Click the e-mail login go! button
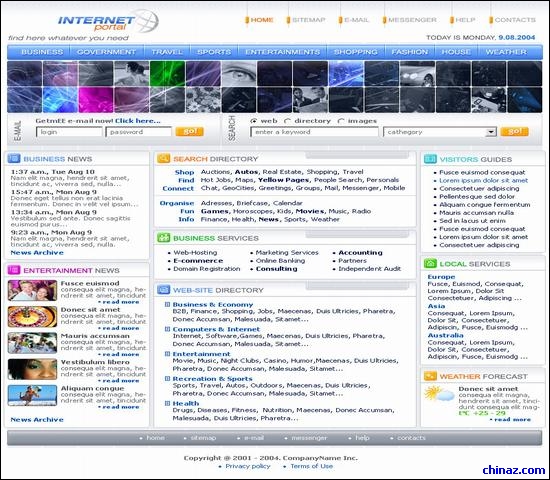550x480 pixels. pyautogui.click(x=189, y=132)
